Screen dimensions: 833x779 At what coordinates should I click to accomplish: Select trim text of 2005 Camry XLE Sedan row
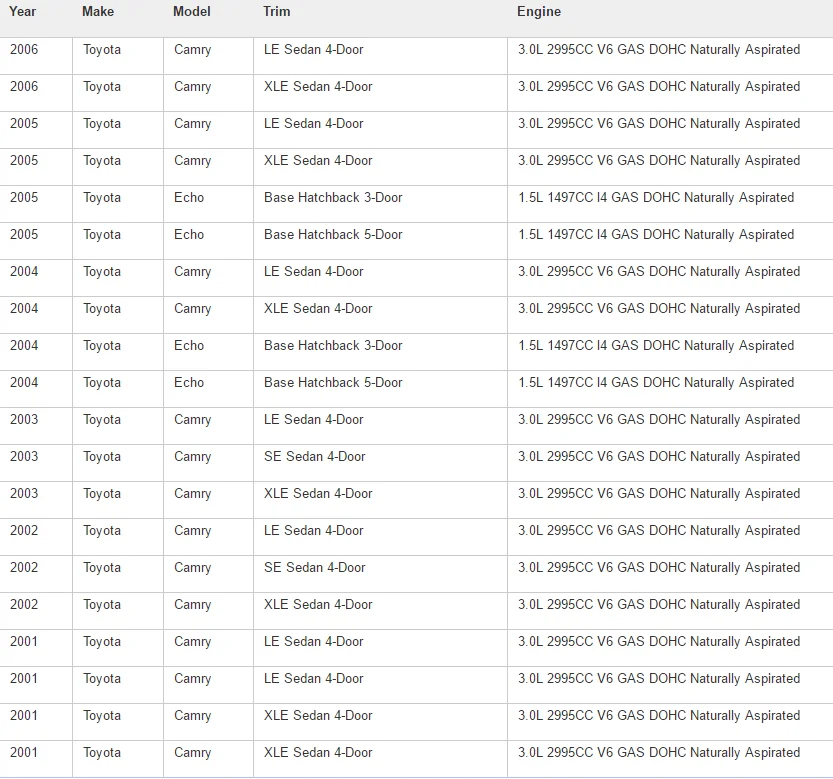point(318,160)
